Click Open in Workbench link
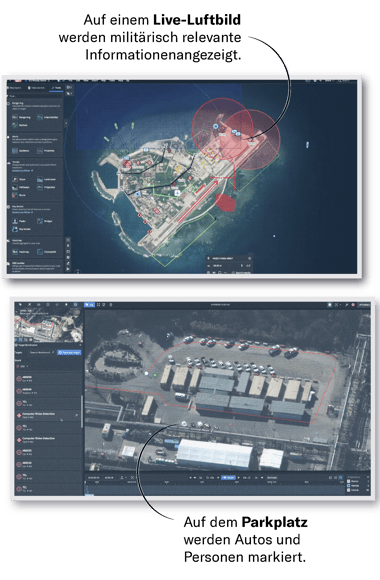 [42, 353]
